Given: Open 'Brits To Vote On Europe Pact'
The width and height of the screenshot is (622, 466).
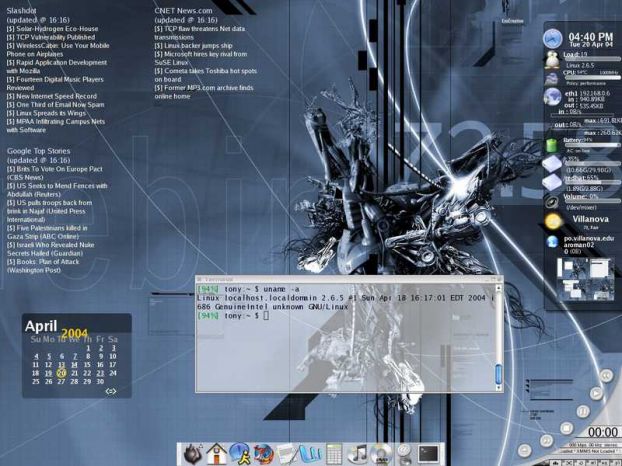Looking at the screenshot, I should coord(54,173).
